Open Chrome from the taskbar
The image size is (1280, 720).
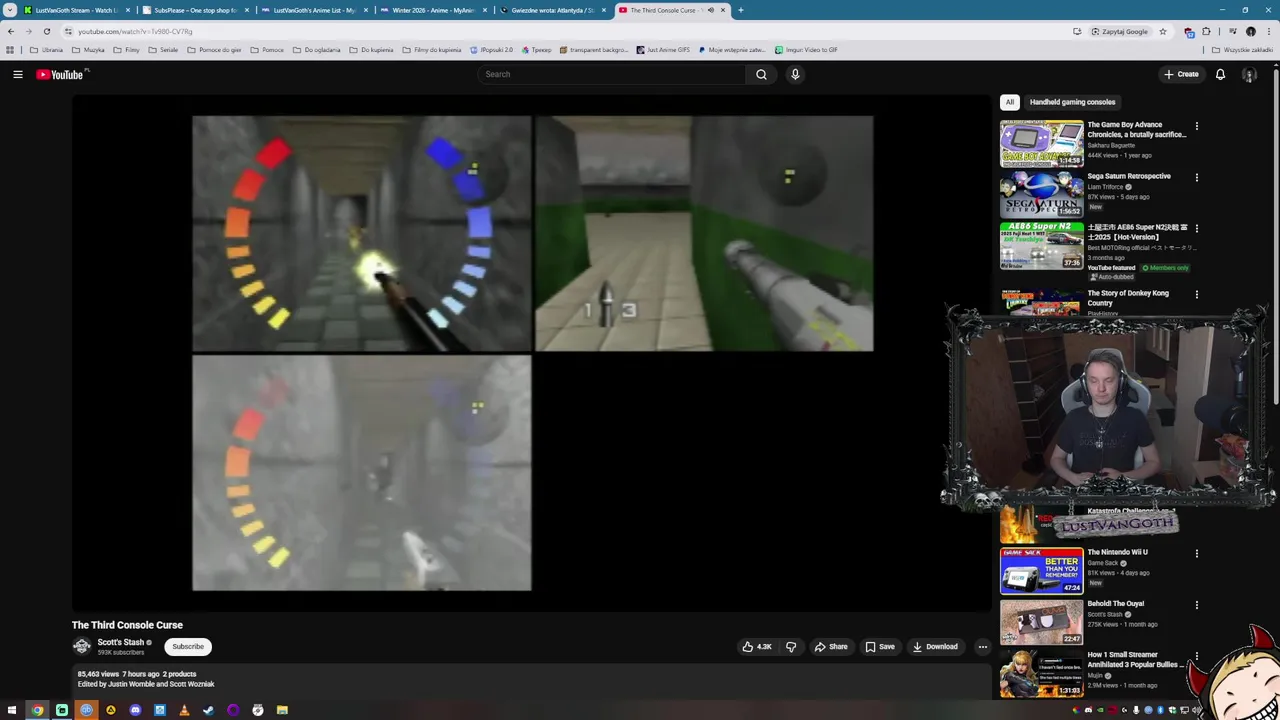click(x=37, y=710)
